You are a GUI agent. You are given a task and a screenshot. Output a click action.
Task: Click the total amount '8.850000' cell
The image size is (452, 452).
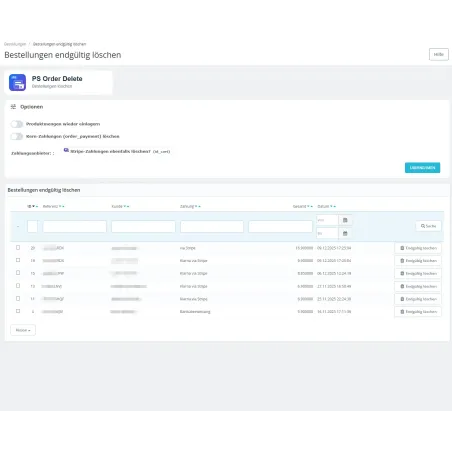pos(305,273)
